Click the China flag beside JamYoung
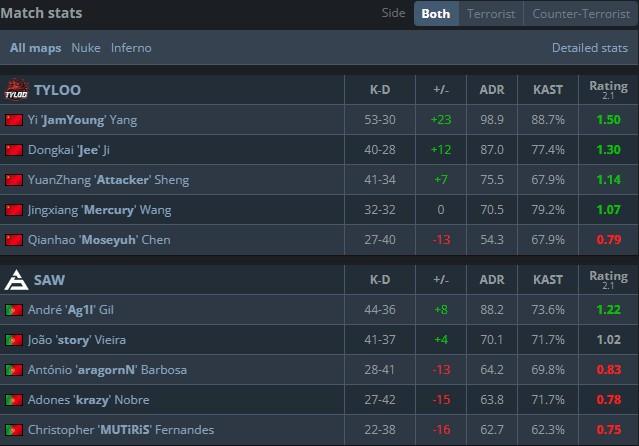This screenshot has width=639, height=446. (x=14, y=120)
